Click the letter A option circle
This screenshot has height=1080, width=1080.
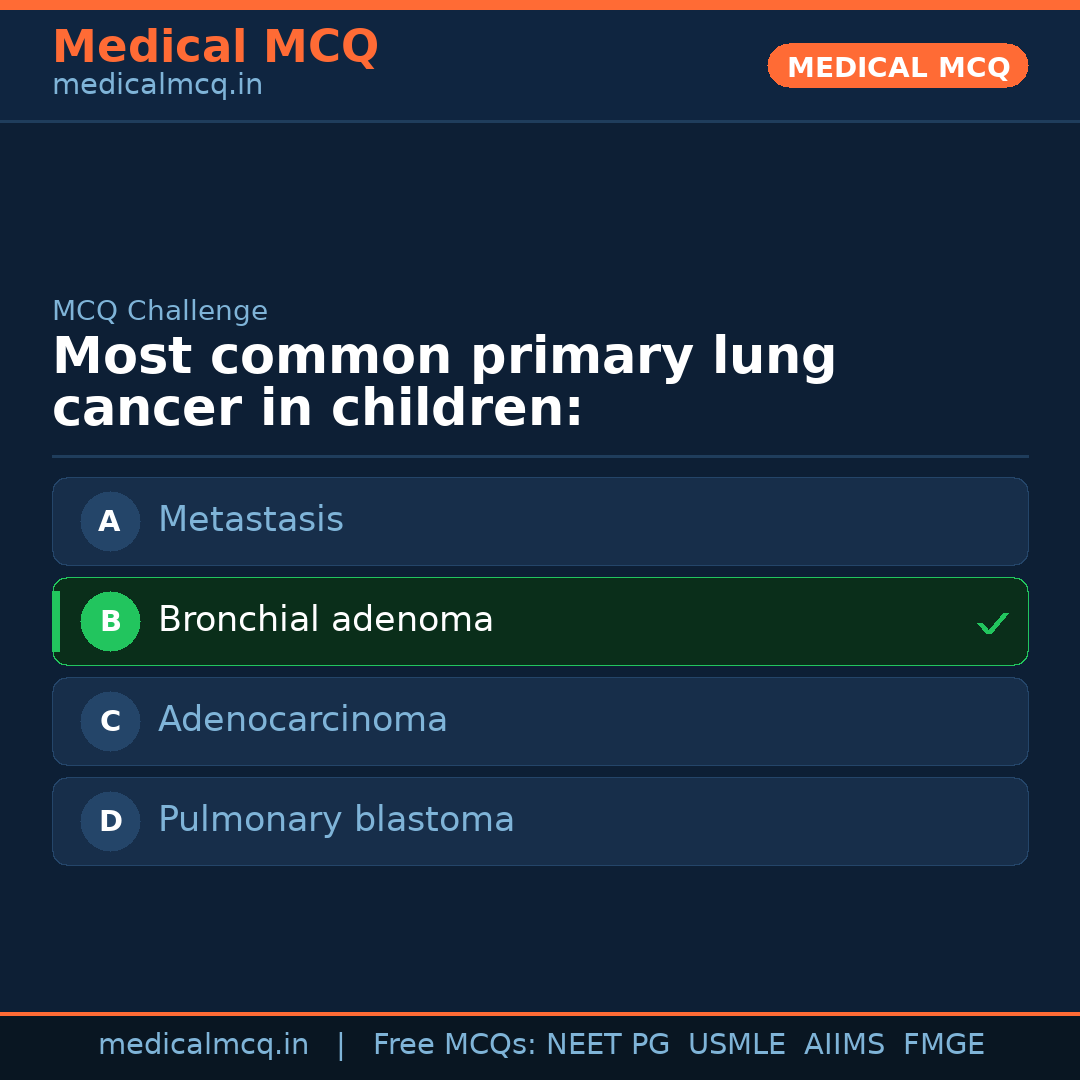[x=110, y=521]
